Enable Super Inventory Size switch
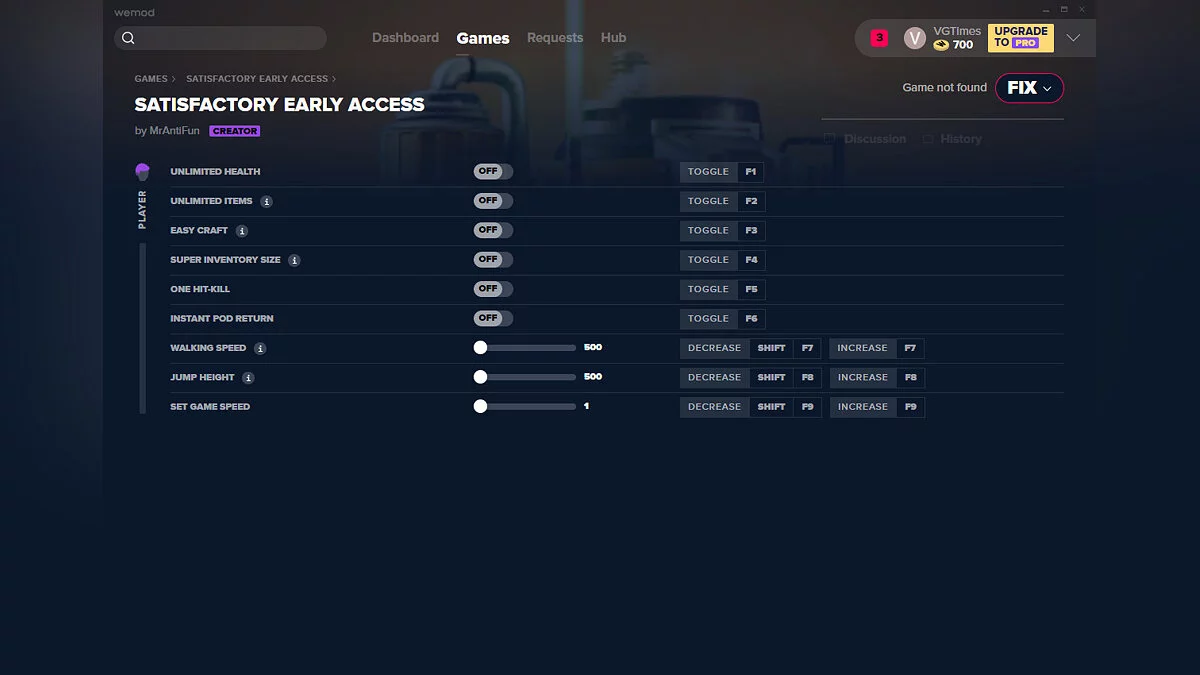The height and width of the screenshot is (675, 1200). click(x=493, y=259)
